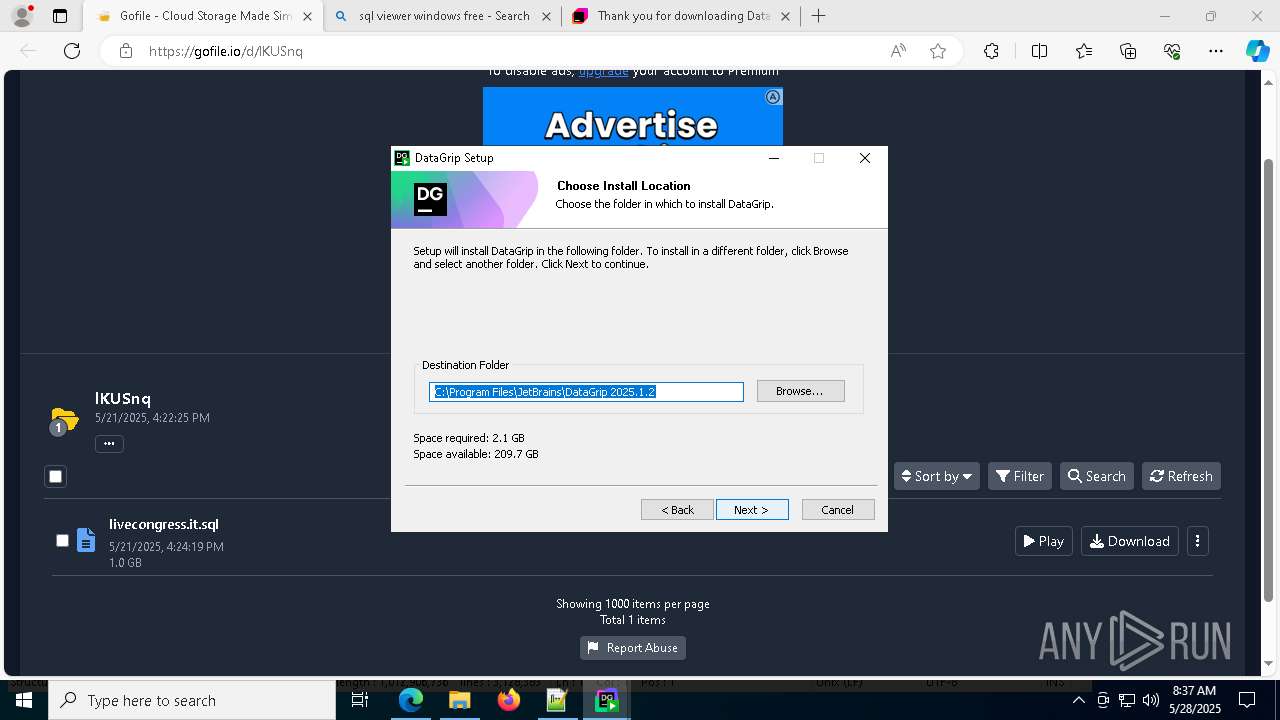Screen dimensions: 1280x720
Task: Tick the select-all files checkbox
Action: [56, 476]
